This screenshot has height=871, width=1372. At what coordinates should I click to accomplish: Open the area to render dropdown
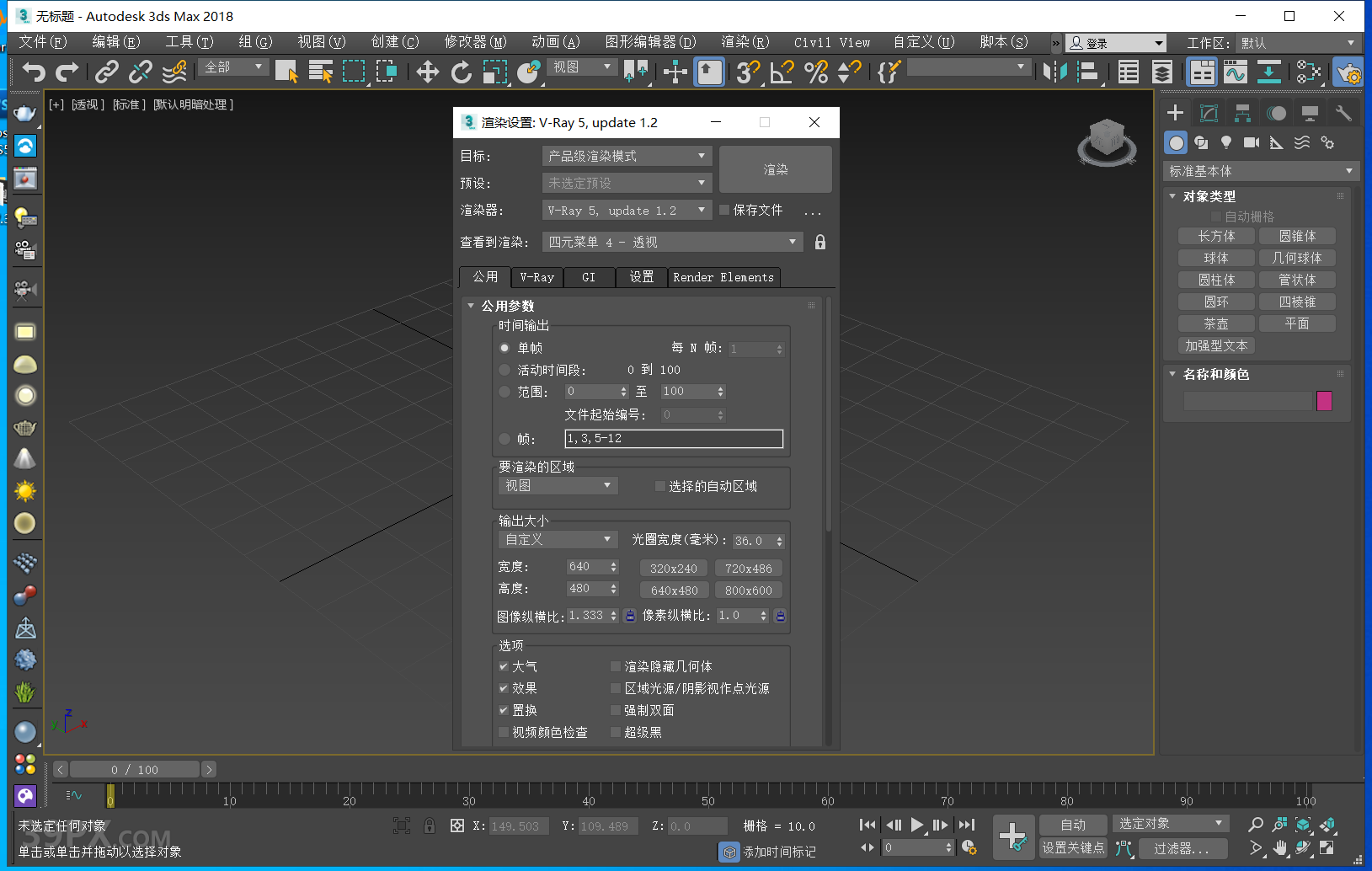558,486
